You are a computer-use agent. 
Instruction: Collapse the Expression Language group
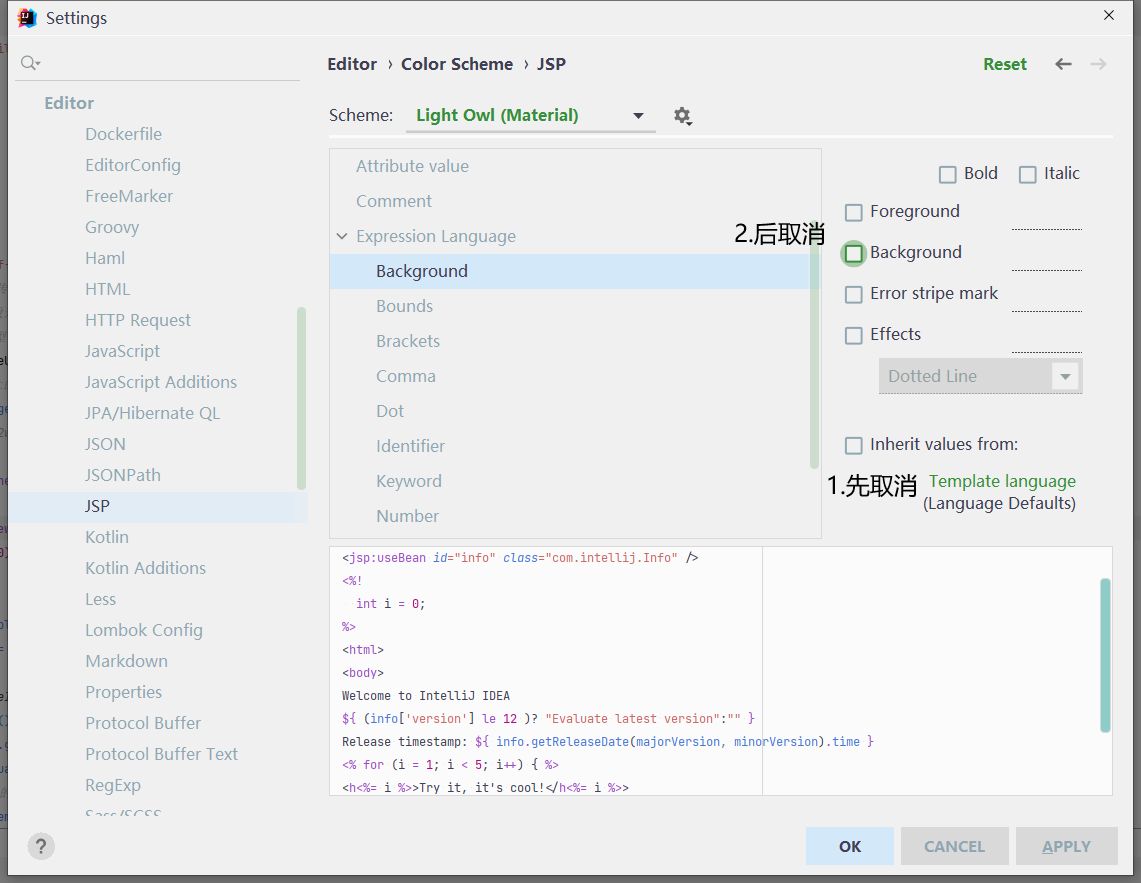click(x=342, y=236)
